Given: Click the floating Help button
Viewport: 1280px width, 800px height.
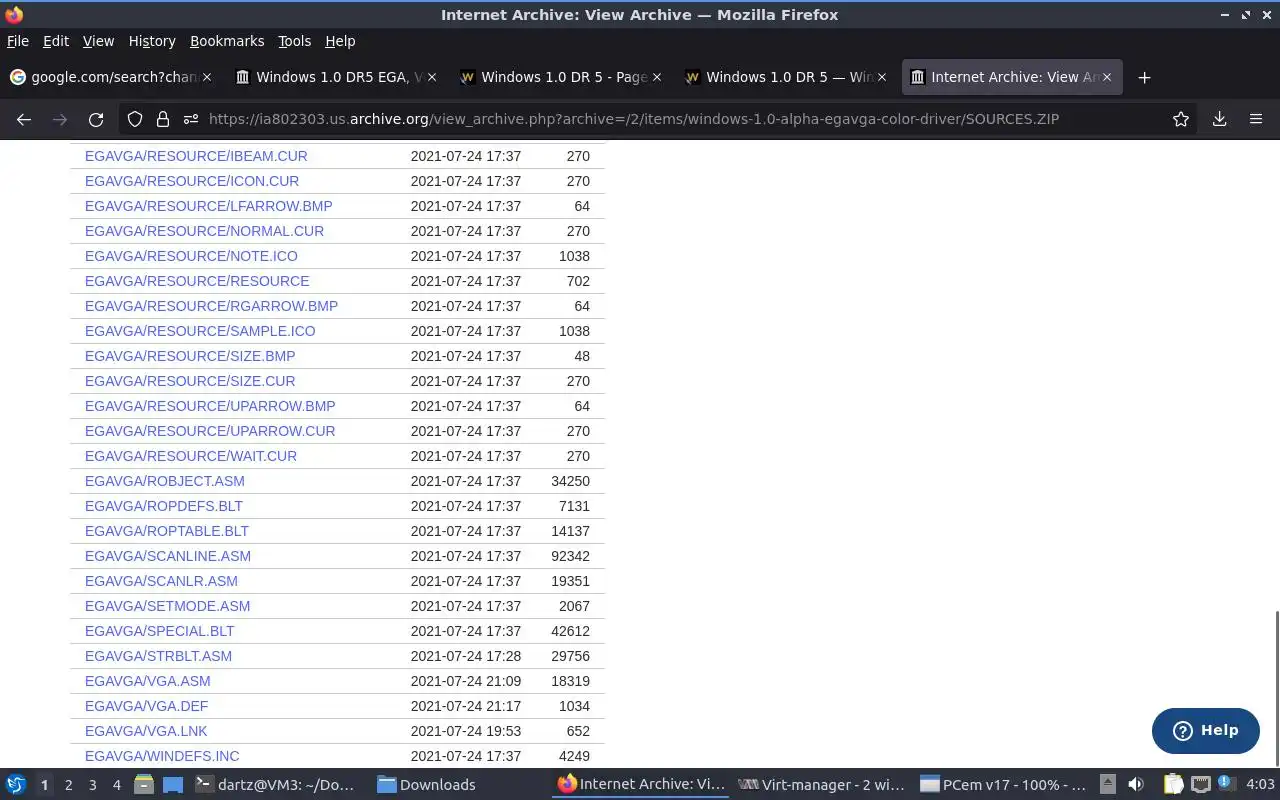Looking at the screenshot, I should 1205,730.
